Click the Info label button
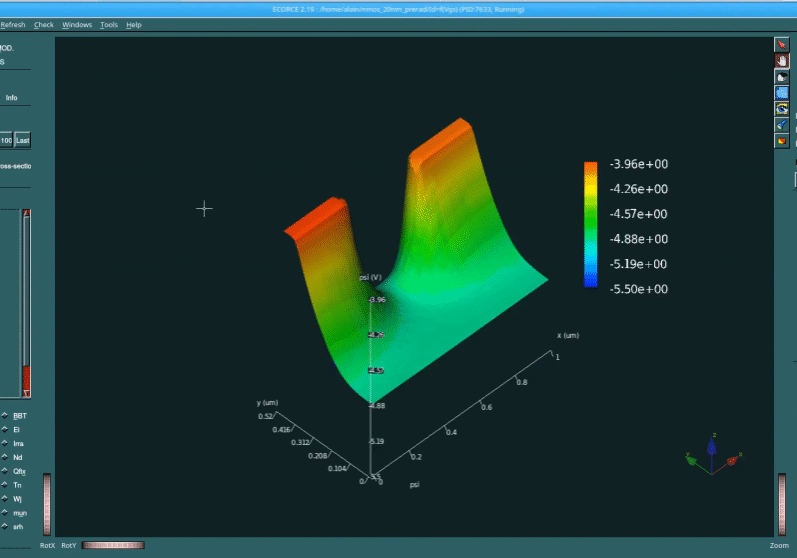Image resolution: width=797 pixels, height=558 pixels. (12, 98)
